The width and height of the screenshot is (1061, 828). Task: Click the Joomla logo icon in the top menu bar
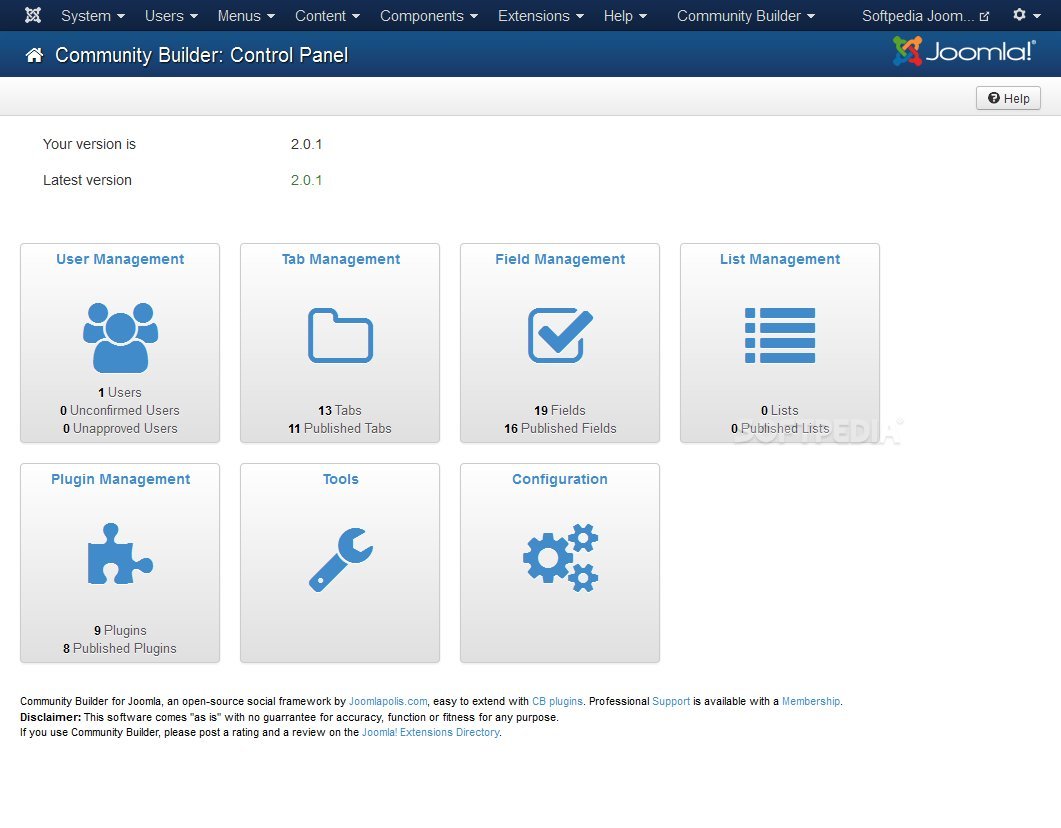point(32,15)
